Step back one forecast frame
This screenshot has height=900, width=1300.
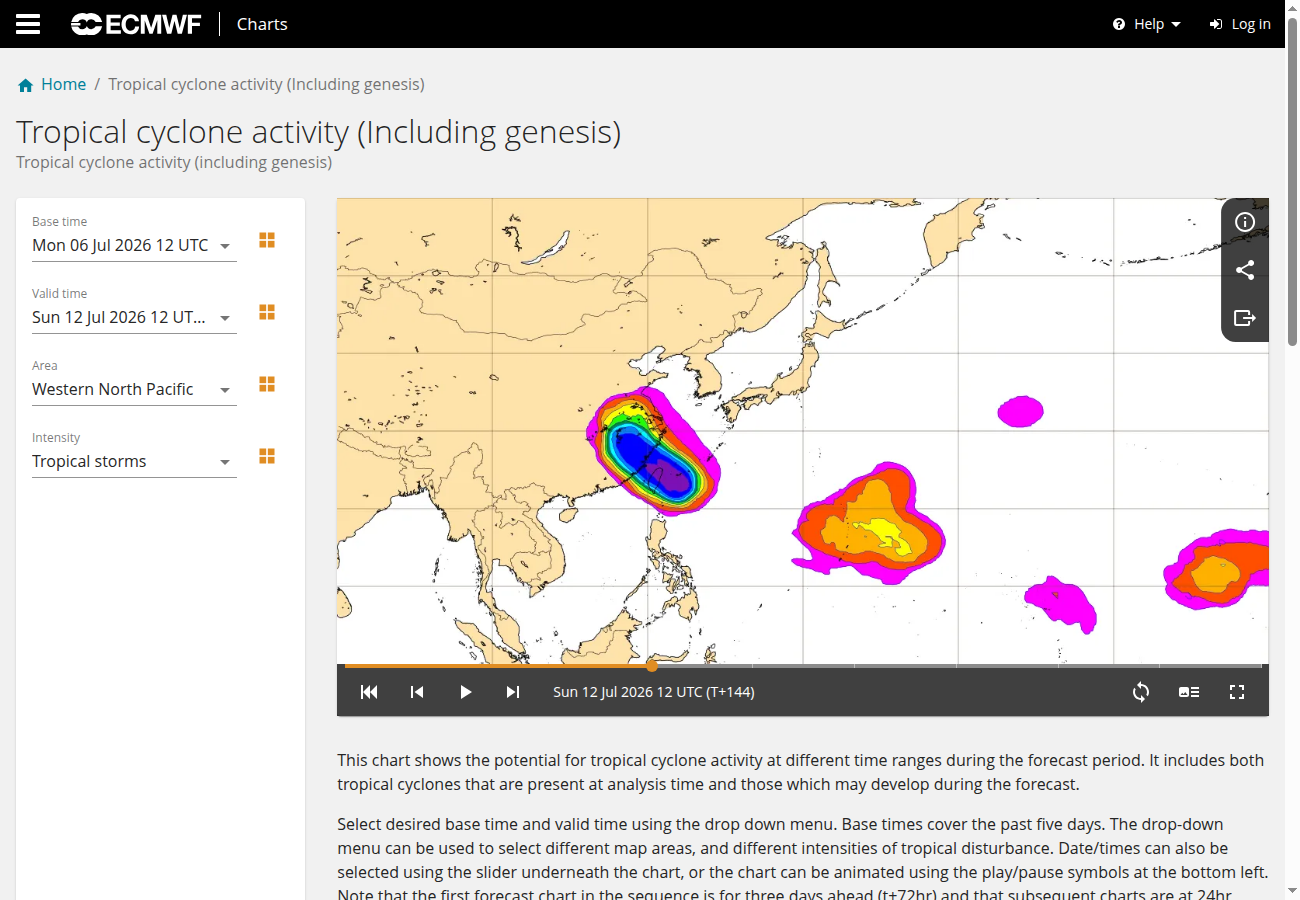(417, 692)
